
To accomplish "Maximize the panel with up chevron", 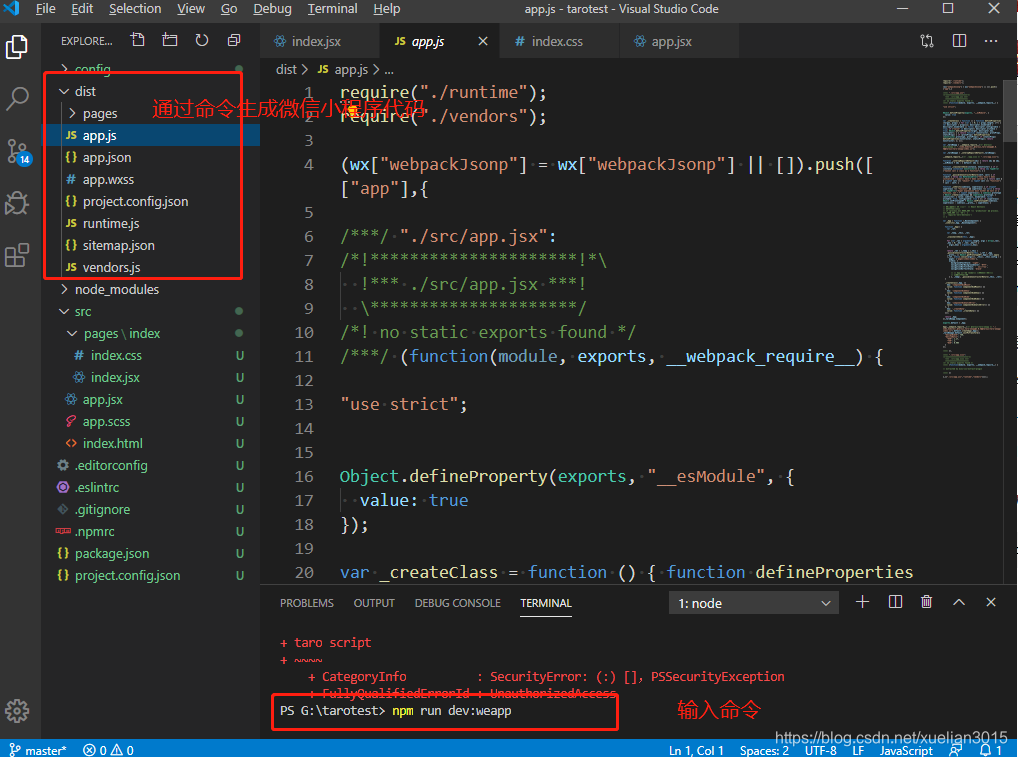I will pos(959,602).
